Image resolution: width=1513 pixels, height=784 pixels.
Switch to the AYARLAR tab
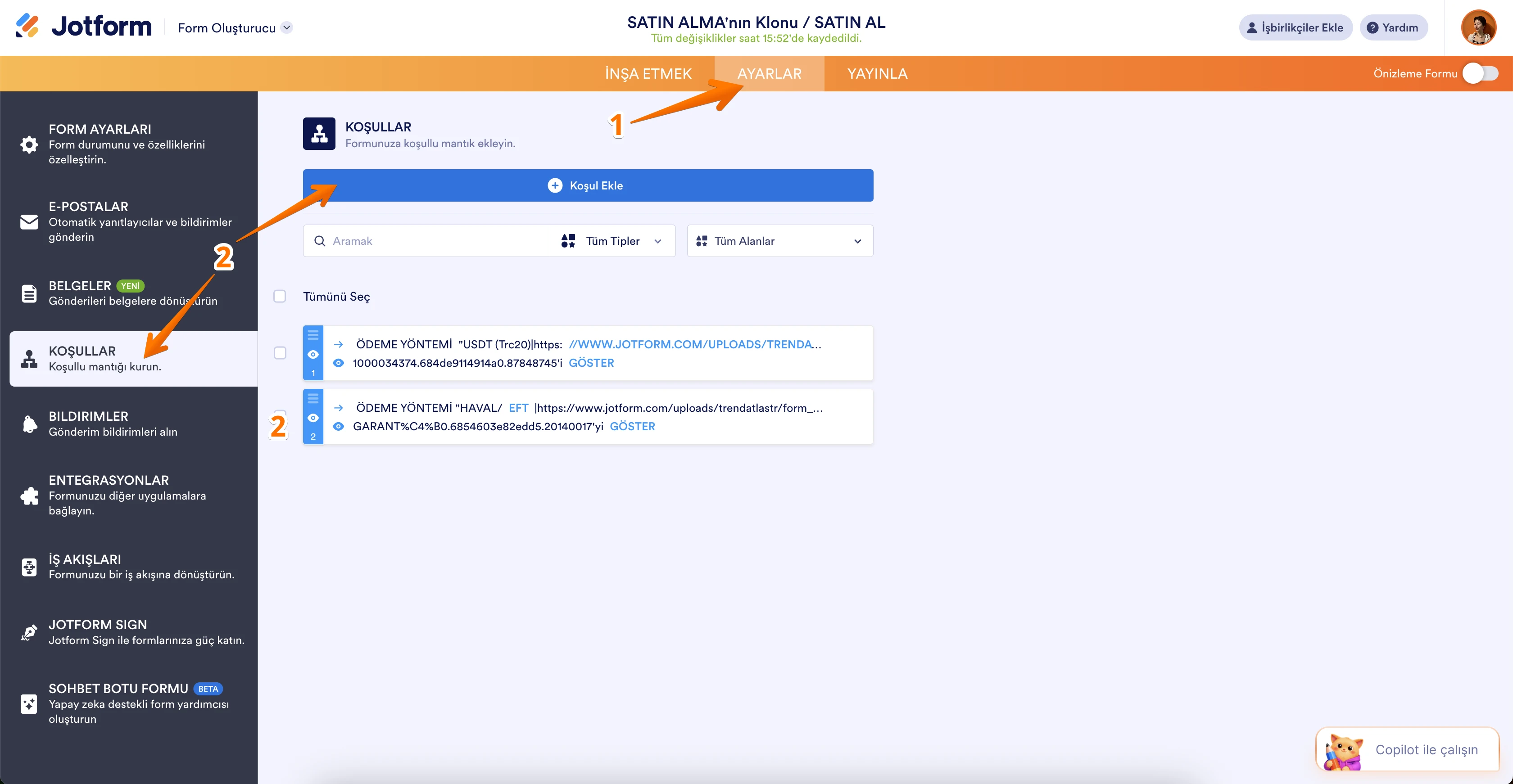click(x=770, y=73)
